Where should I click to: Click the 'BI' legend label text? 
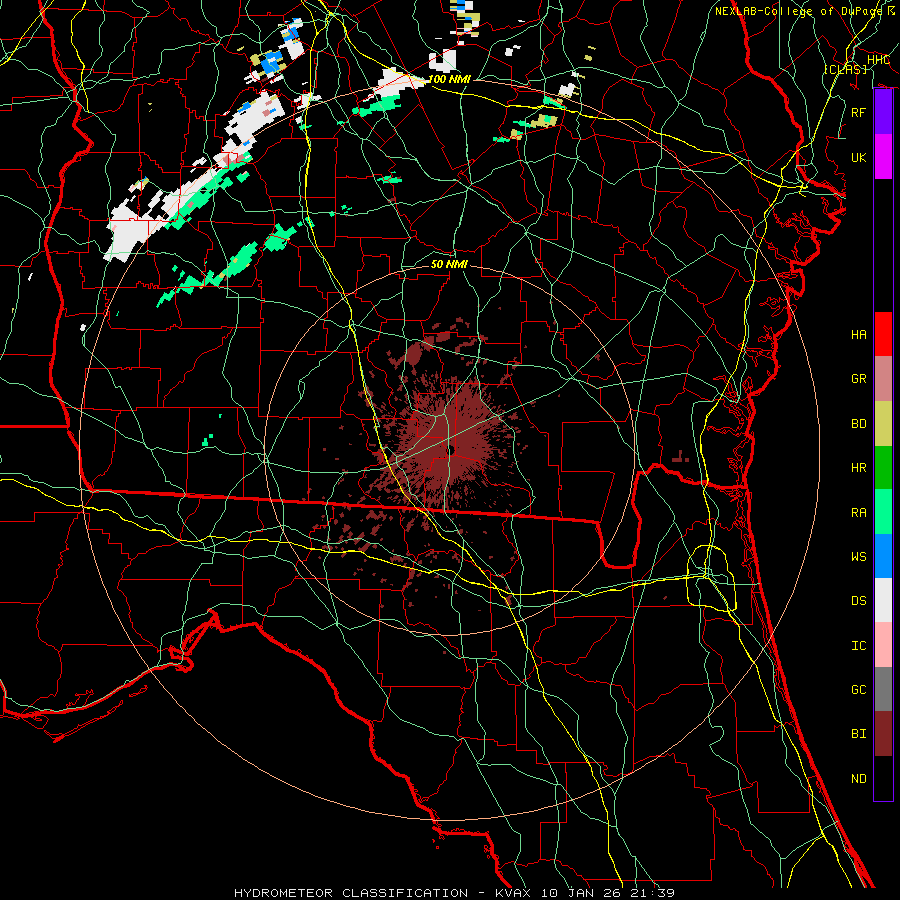click(859, 734)
